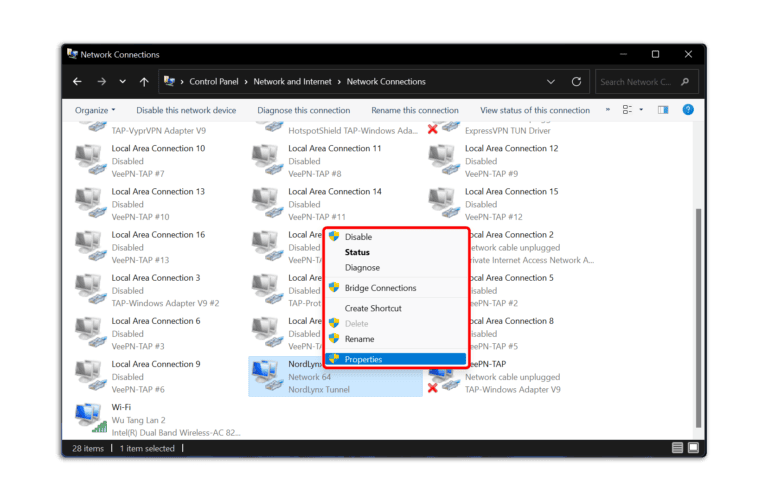The image size is (768, 501).
Task: Open the Organize dropdown menu
Action: 95,110
